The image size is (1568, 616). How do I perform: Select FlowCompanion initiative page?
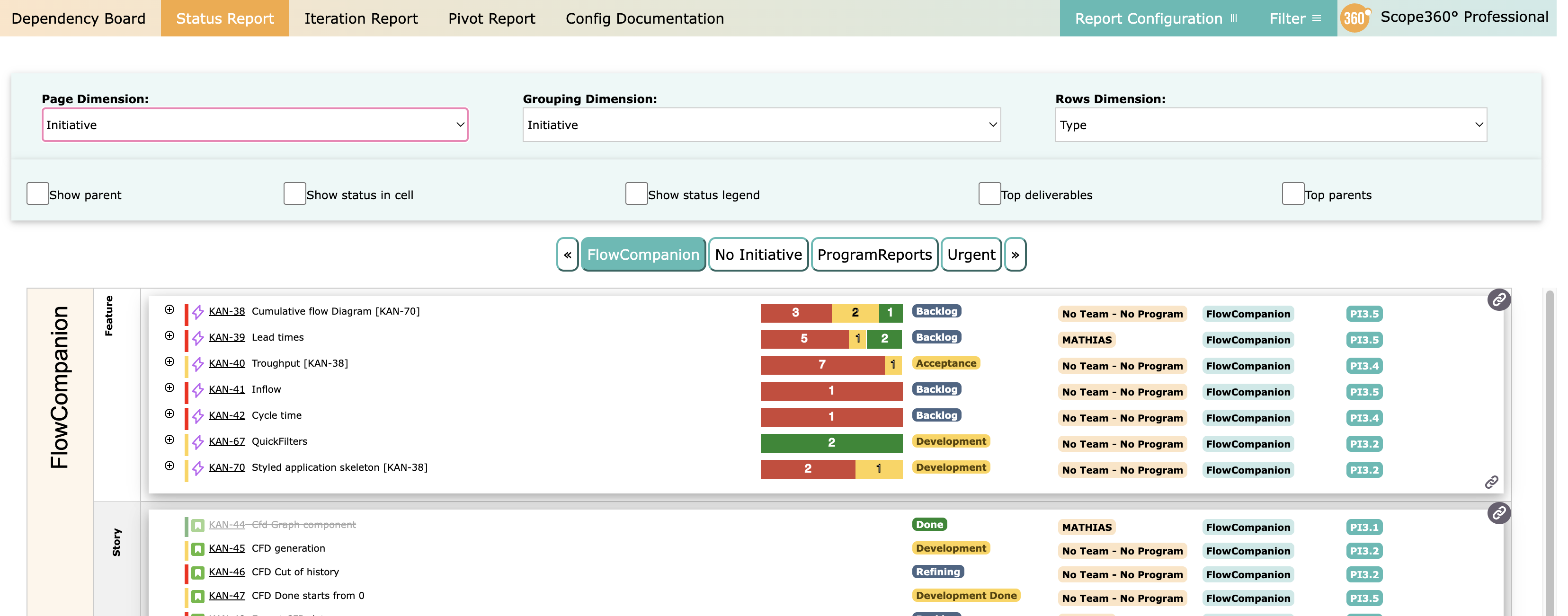click(643, 255)
